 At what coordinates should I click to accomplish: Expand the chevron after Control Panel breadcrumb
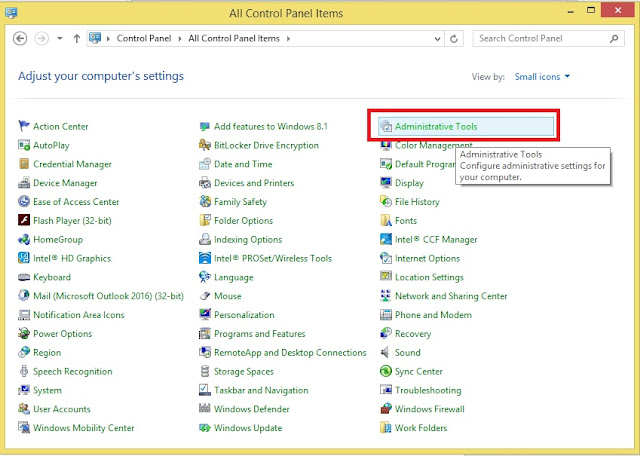(180, 38)
